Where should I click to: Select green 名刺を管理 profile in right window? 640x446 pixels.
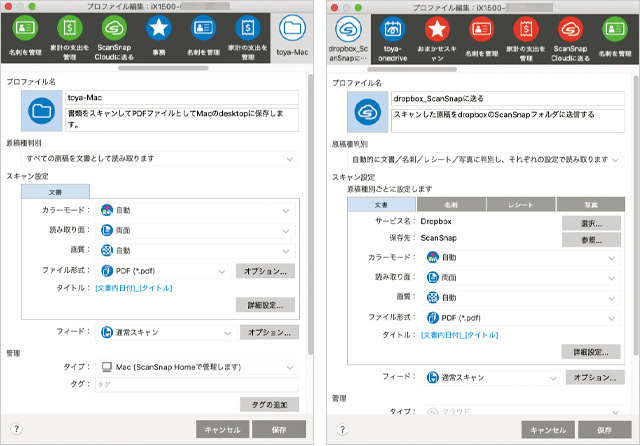click(x=615, y=29)
